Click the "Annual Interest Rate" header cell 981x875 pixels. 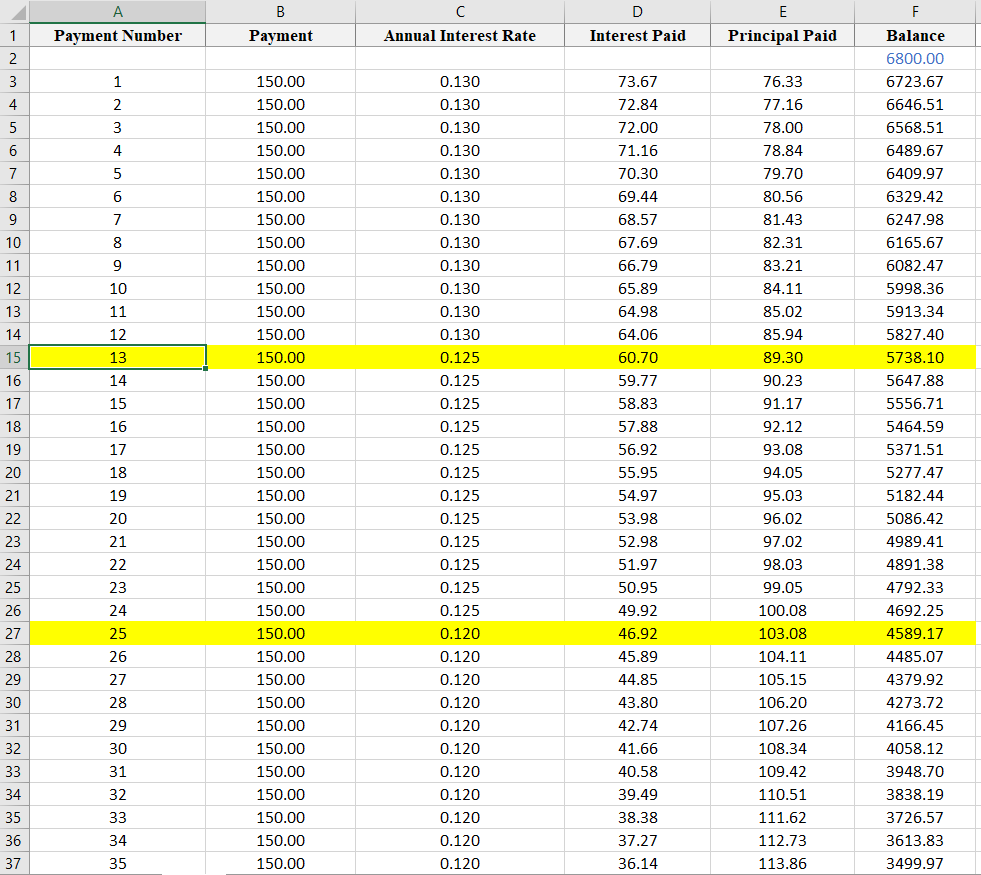(460, 35)
